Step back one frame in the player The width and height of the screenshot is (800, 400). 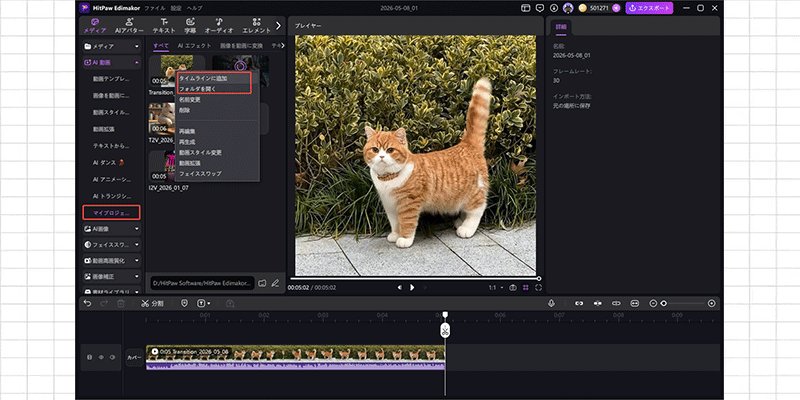(399, 288)
